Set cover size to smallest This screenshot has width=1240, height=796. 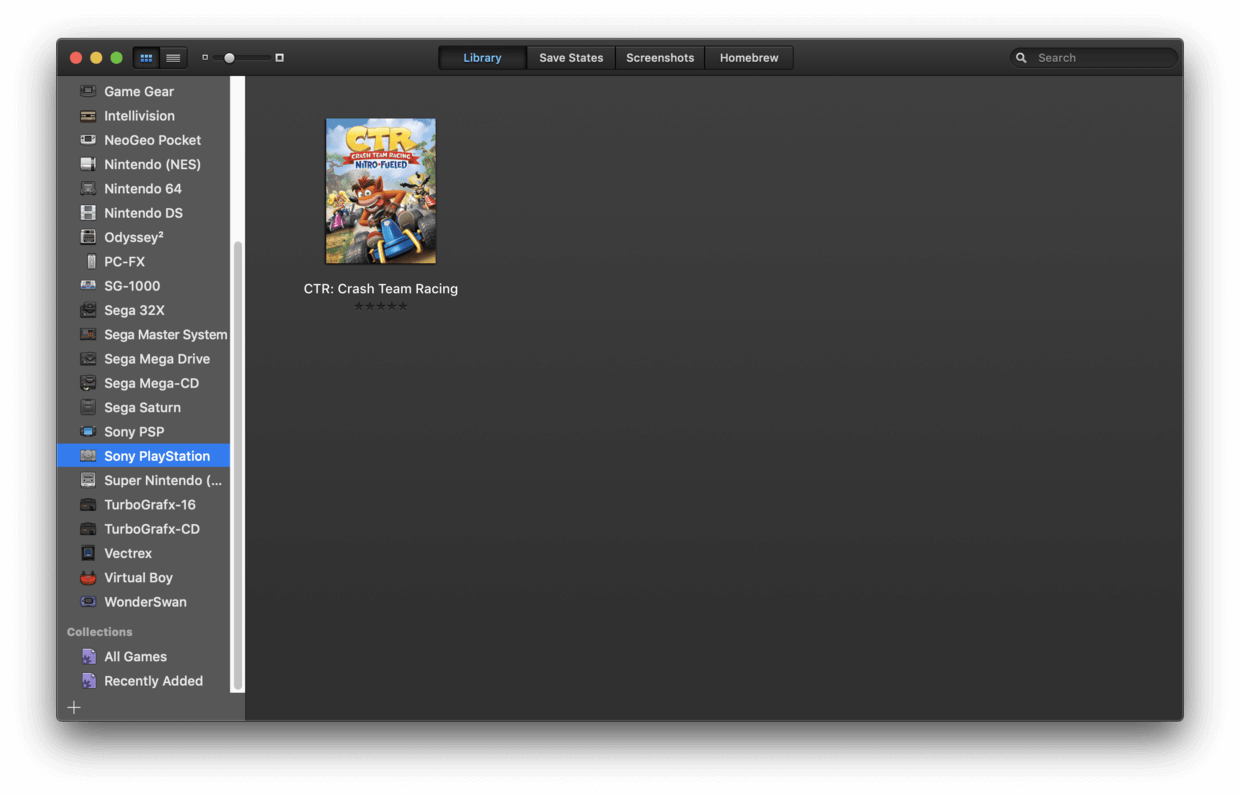205,58
